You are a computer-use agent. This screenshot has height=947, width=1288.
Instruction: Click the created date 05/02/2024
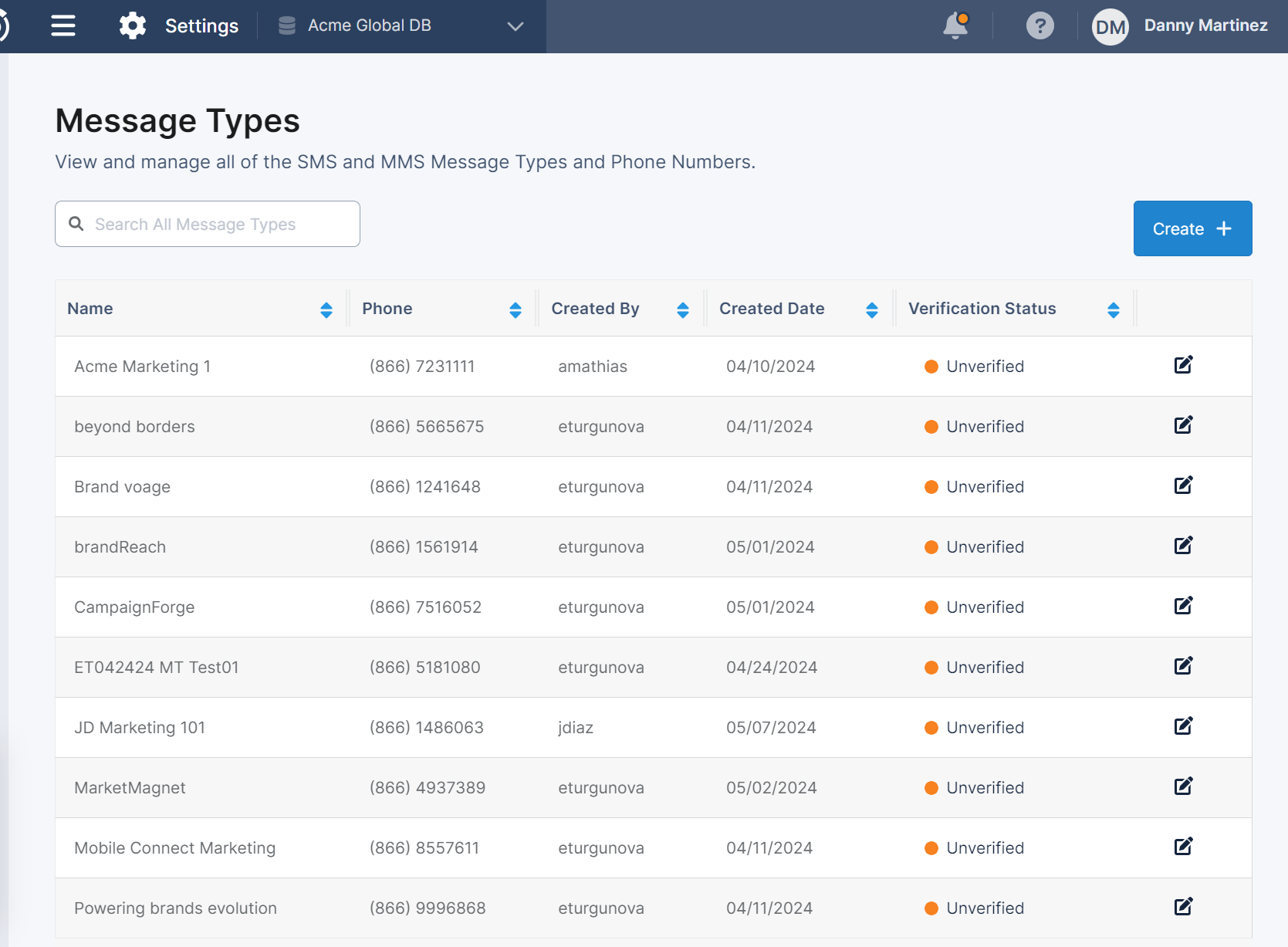[x=771, y=788]
